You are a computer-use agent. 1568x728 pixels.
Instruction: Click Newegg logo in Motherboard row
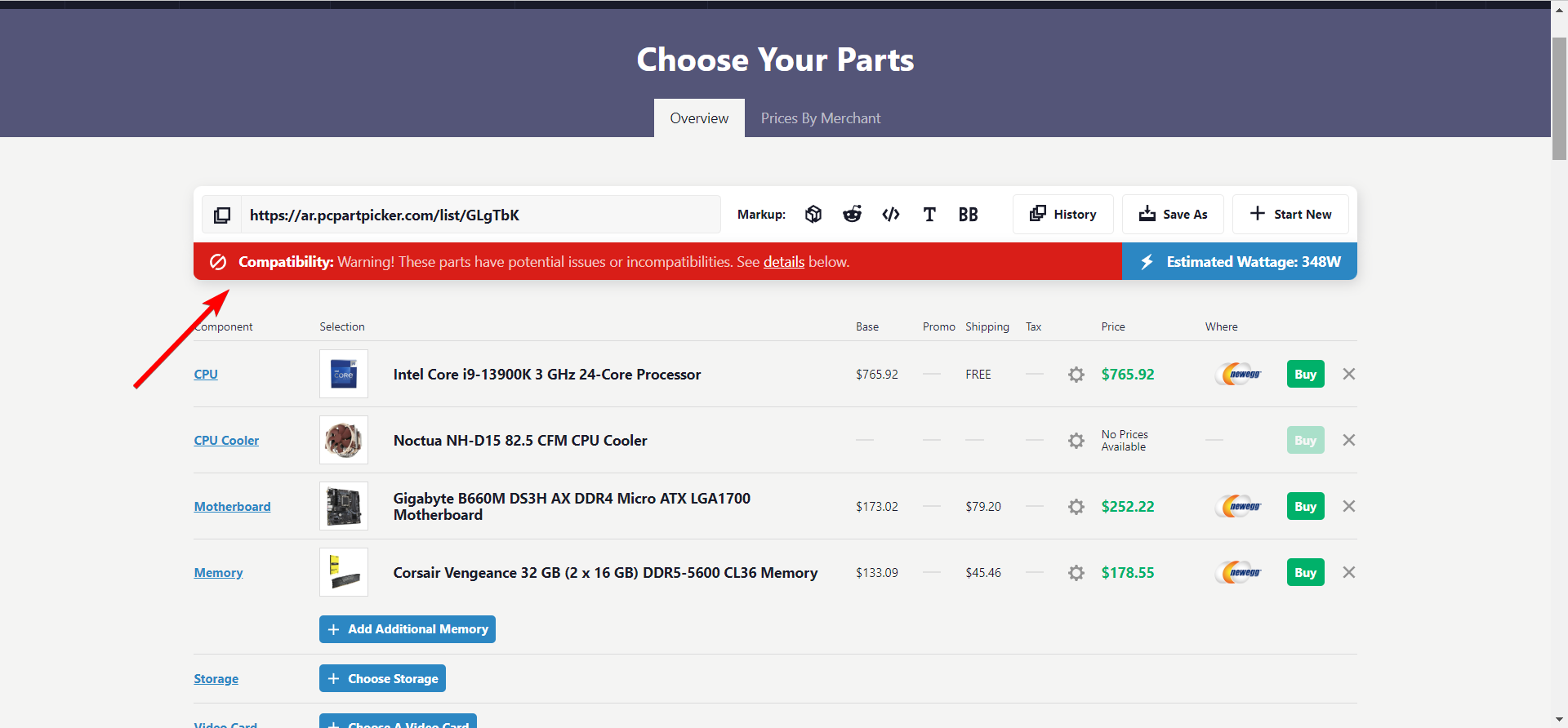tap(1239, 506)
